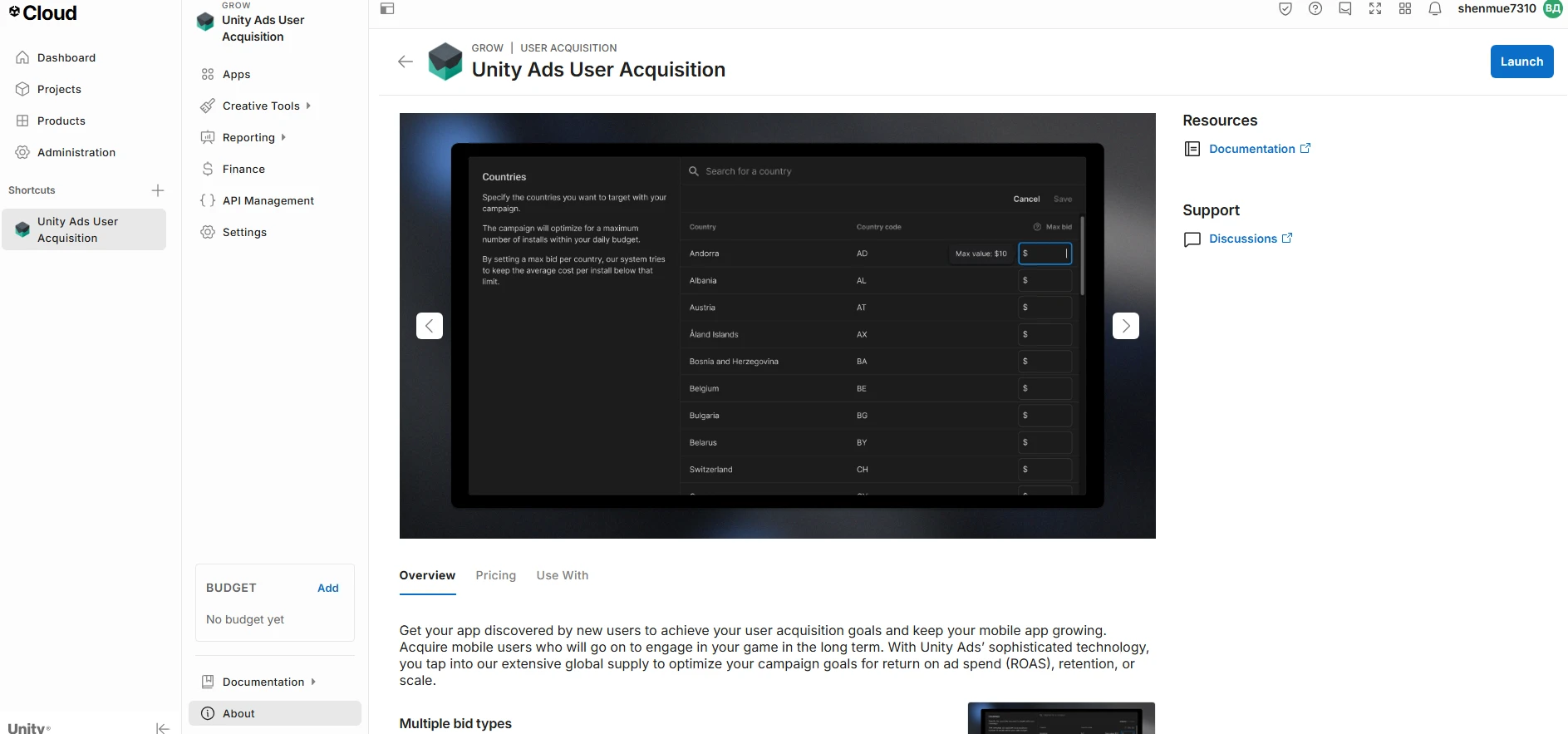Click the Apps four-circles icon
Image resolution: width=1568 pixels, height=734 pixels.
pyautogui.click(x=208, y=74)
